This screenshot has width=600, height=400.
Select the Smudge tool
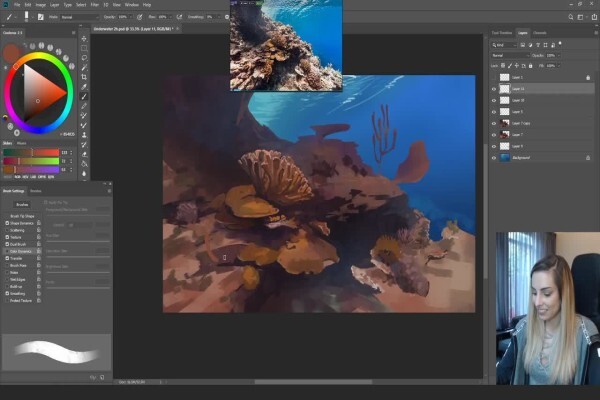pyautogui.click(x=84, y=173)
